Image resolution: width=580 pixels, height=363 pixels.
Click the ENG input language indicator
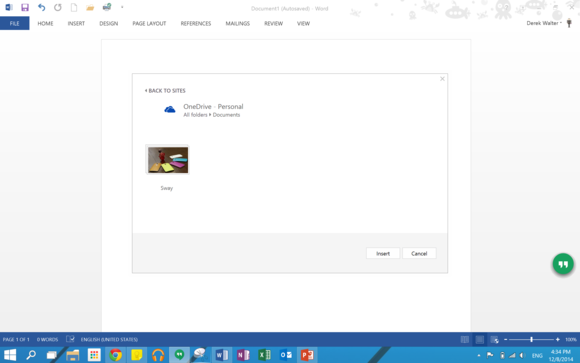pyautogui.click(x=537, y=356)
